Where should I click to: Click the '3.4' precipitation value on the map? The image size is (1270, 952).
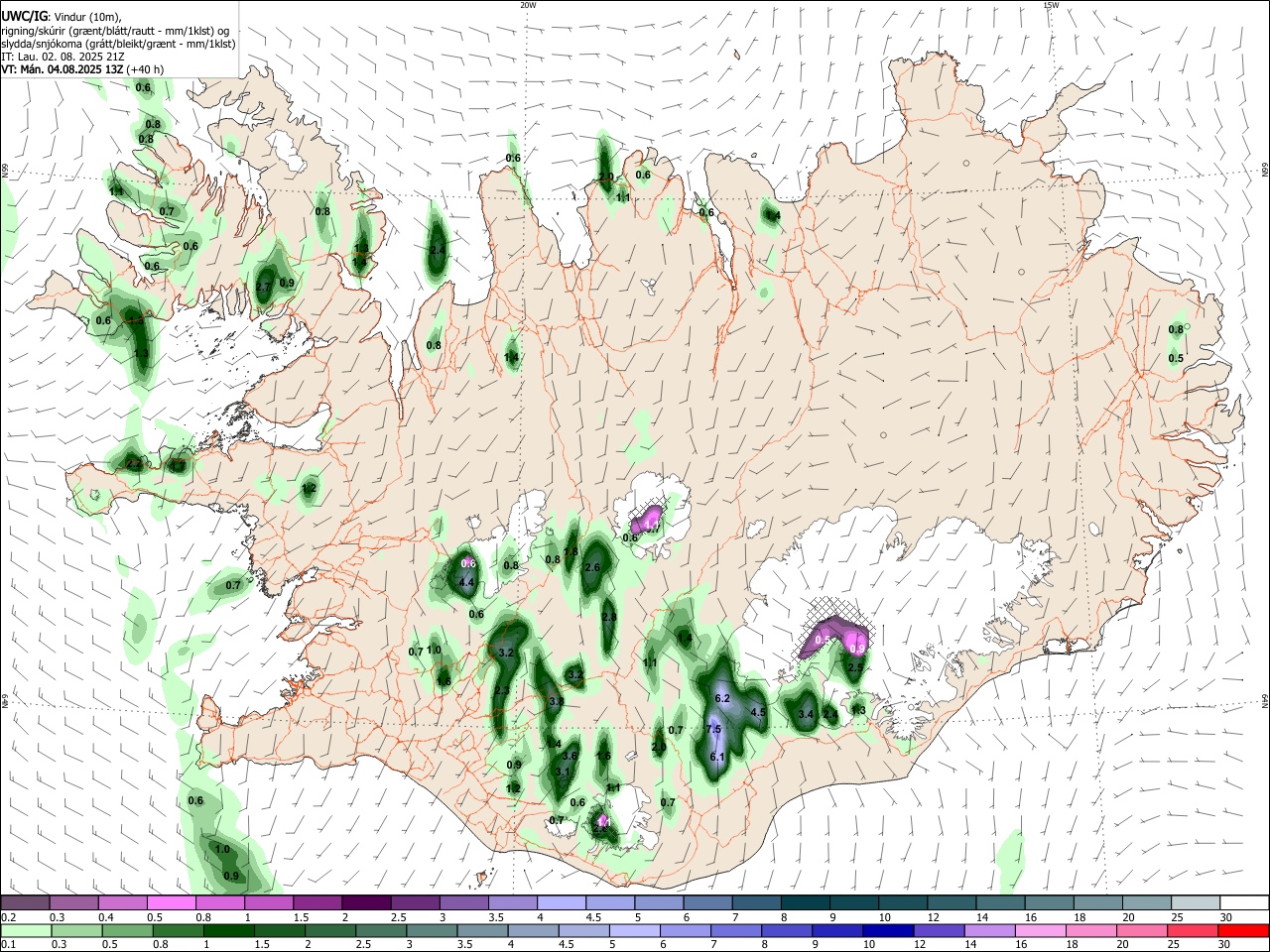806,714
